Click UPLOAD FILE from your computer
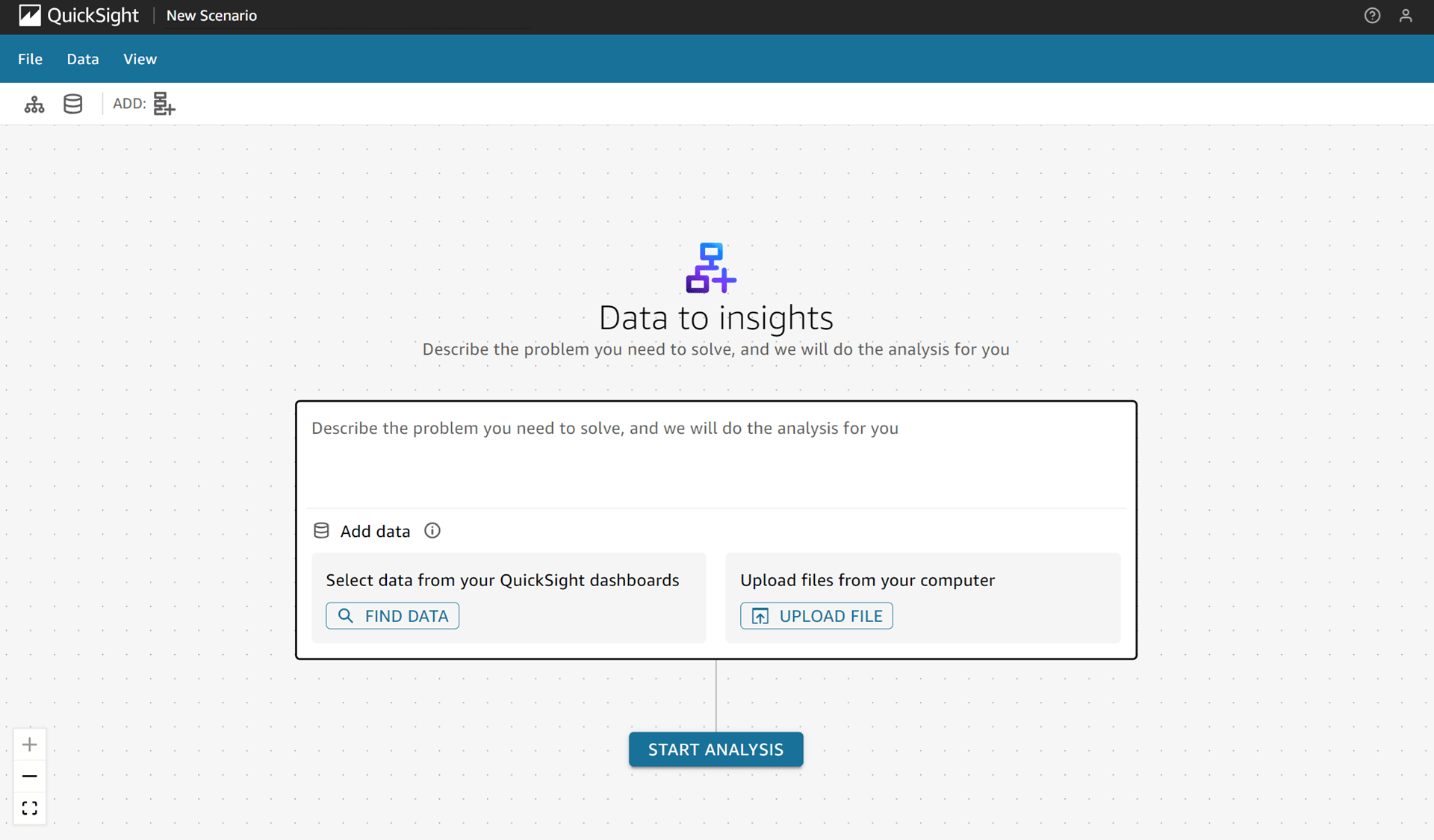 point(815,616)
